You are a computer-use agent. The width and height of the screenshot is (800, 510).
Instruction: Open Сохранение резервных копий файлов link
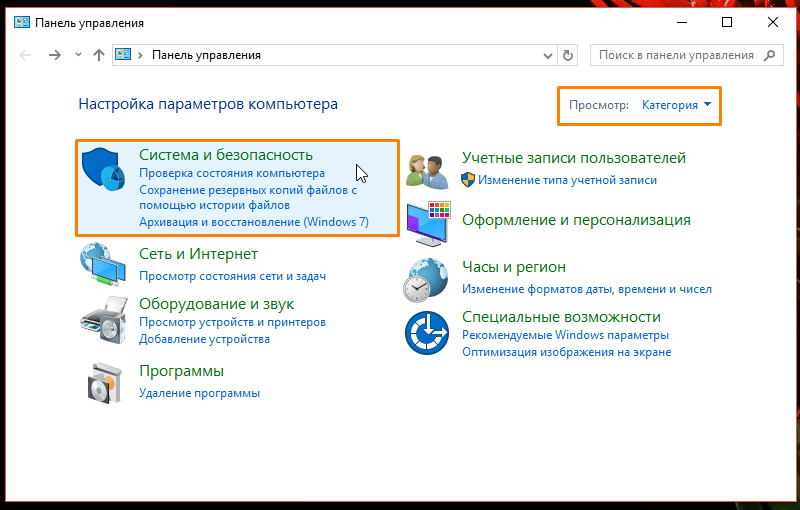click(x=248, y=197)
